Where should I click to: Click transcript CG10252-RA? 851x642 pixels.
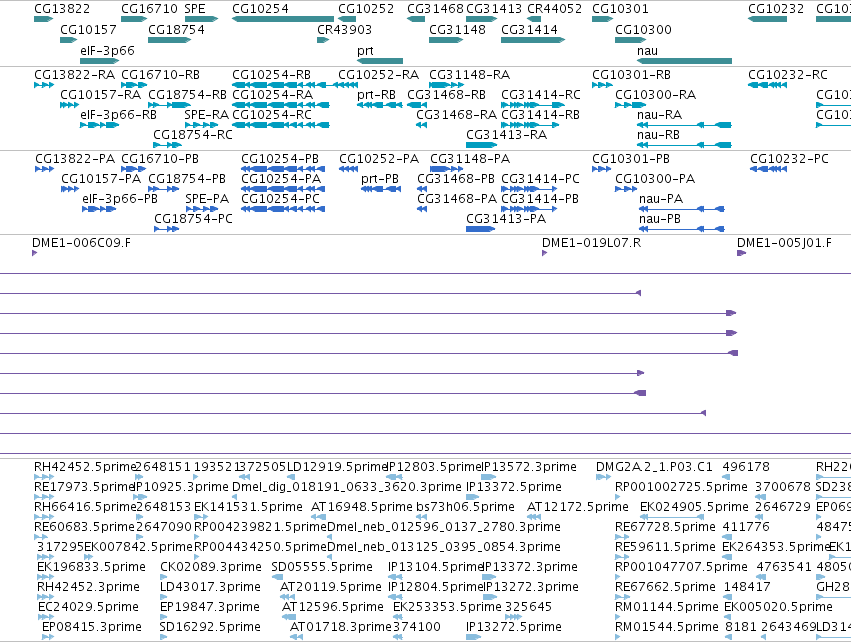click(379, 74)
